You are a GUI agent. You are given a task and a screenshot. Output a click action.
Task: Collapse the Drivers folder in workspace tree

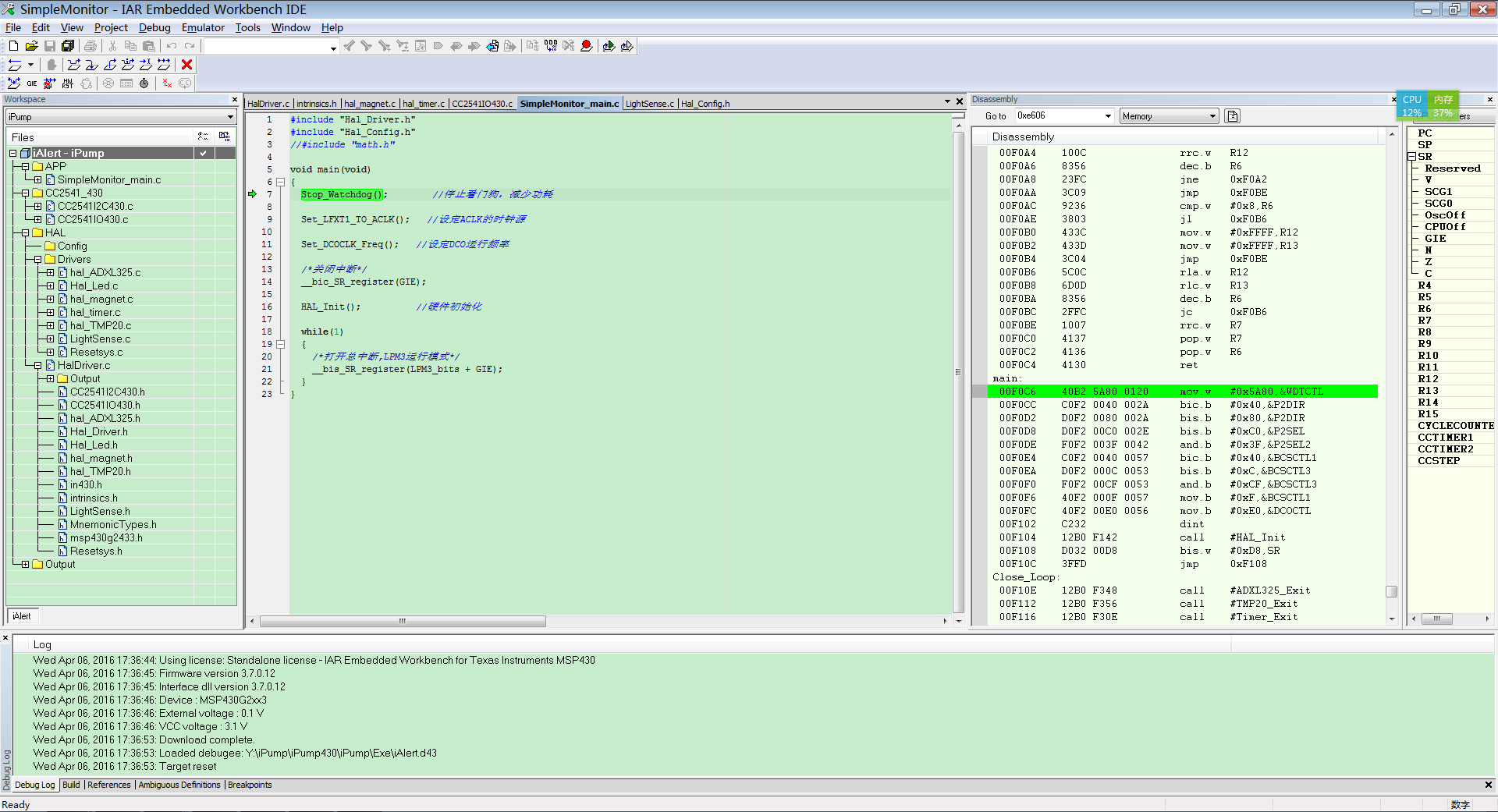click(x=37, y=260)
